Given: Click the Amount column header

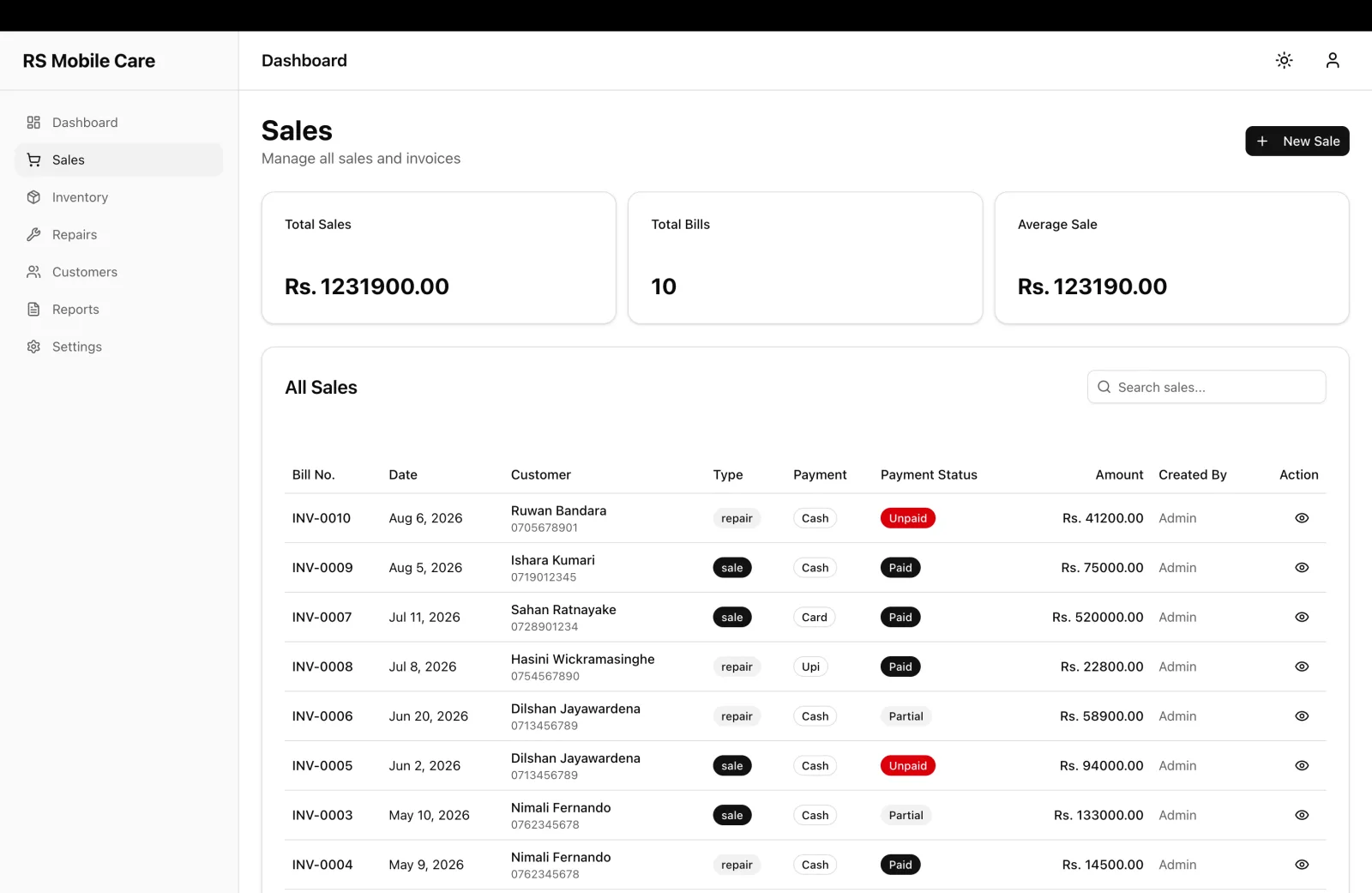Looking at the screenshot, I should tap(1119, 474).
